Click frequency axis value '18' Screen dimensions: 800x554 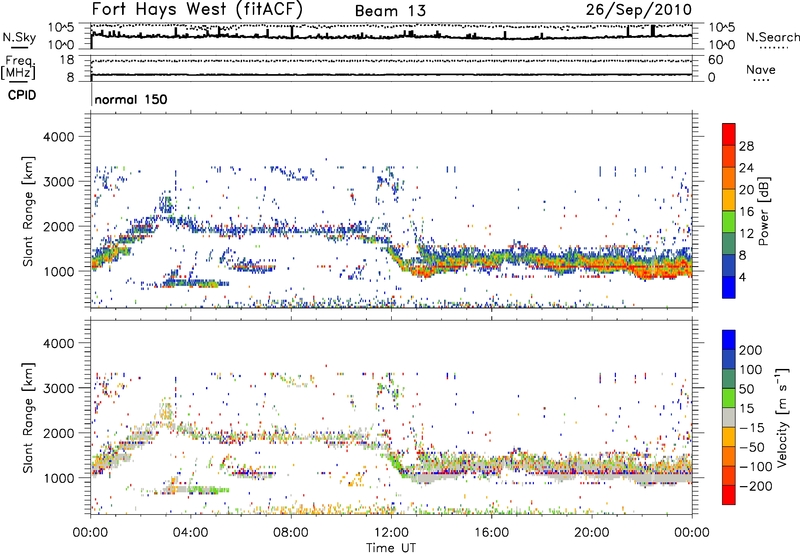[67, 60]
